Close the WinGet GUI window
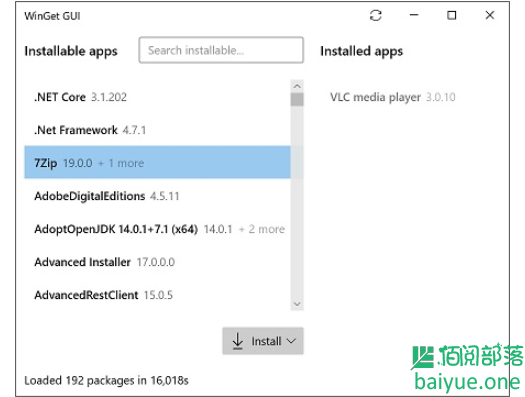This screenshot has height=397, width=525. coord(490,15)
